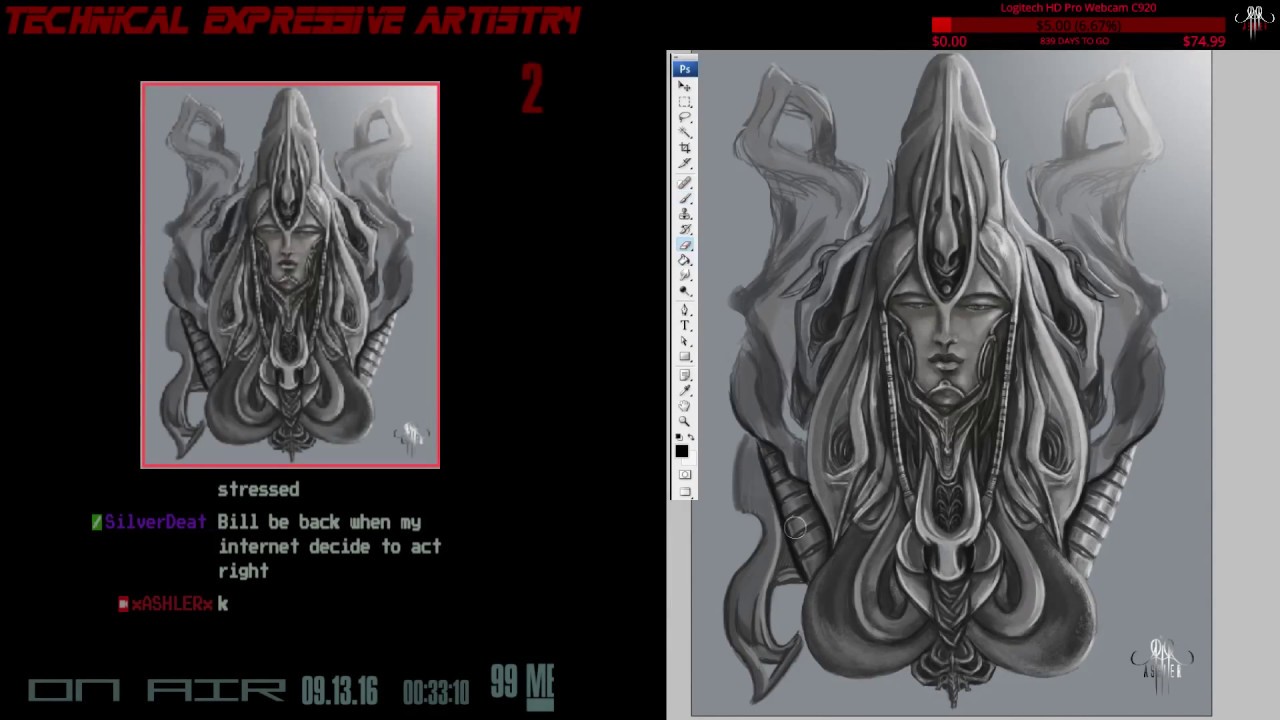
Task: Click the artwork preview thumbnail on left
Action: (x=290, y=275)
